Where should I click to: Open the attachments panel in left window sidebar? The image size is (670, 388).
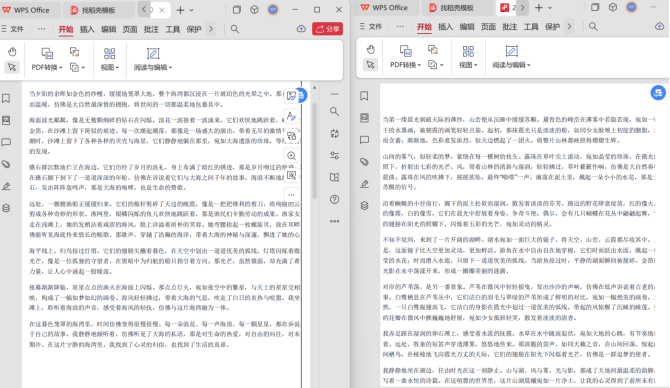pos(6,164)
